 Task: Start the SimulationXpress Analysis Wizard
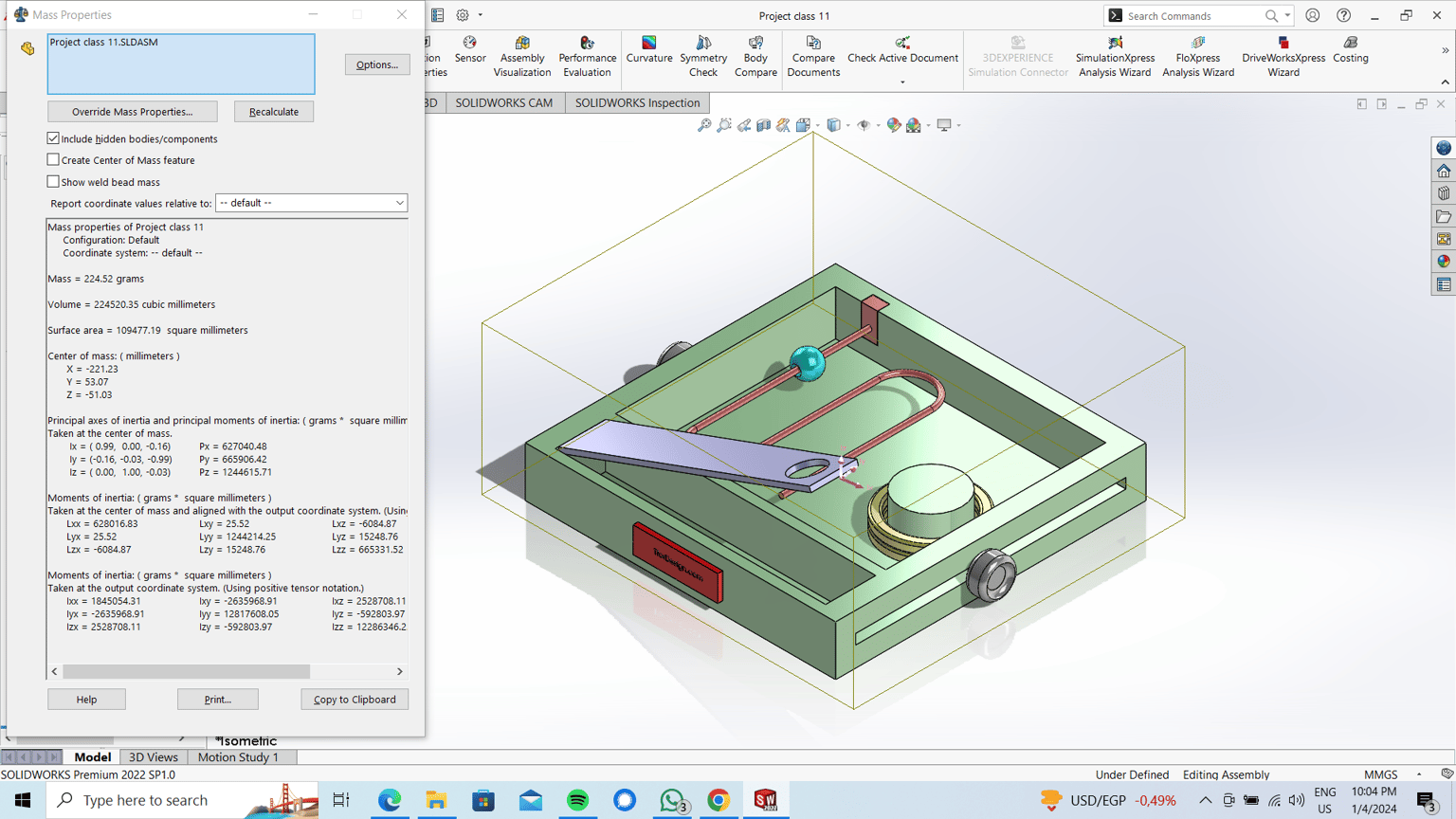pos(1115,57)
